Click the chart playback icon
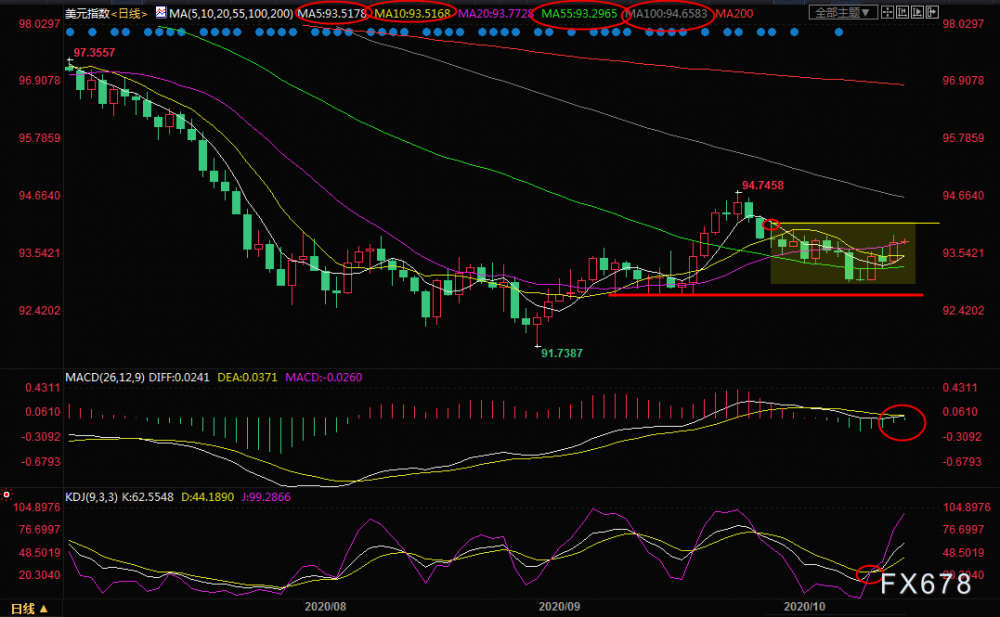The image size is (1000, 617). pyautogui.click(x=917, y=12)
